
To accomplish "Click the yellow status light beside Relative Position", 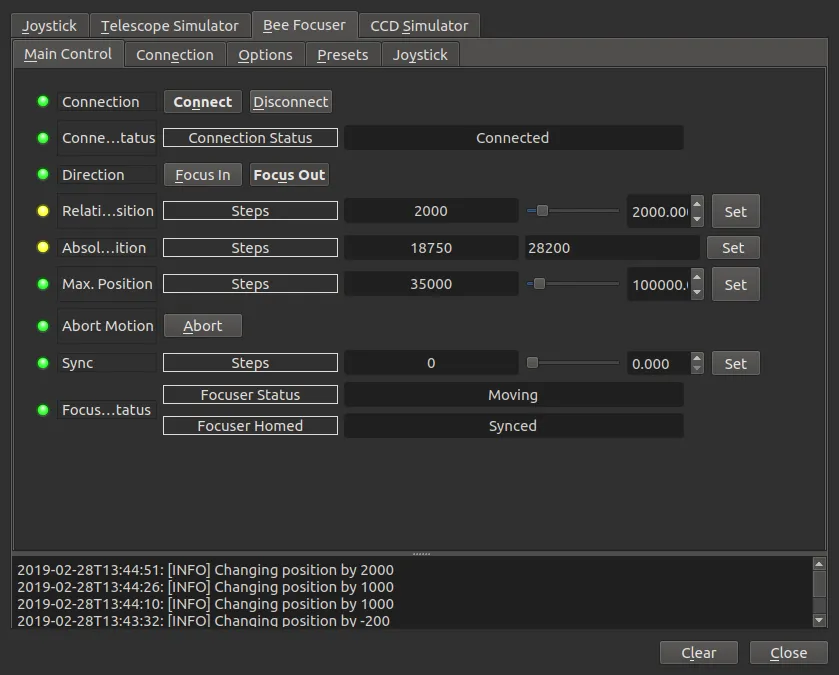I will [x=43, y=211].
